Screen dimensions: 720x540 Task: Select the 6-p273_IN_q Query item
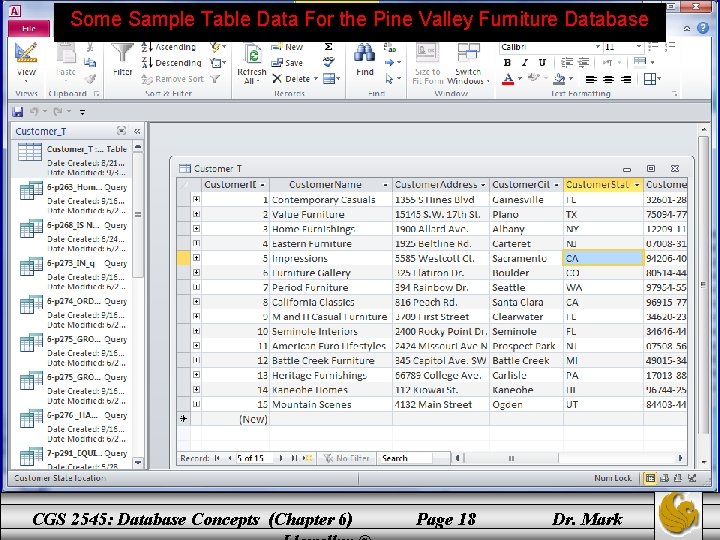click(x=73, y=273)
